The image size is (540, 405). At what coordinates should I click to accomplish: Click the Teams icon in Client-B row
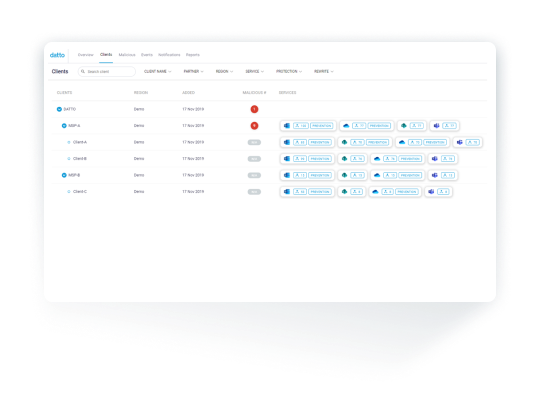[435, 159]
